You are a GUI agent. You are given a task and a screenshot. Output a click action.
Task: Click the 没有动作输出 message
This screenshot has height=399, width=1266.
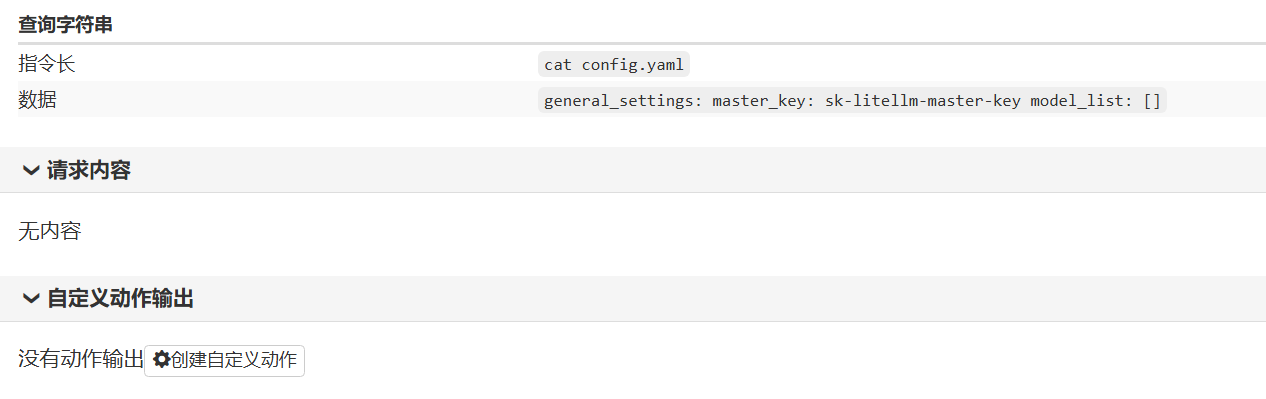coord(81,360)
